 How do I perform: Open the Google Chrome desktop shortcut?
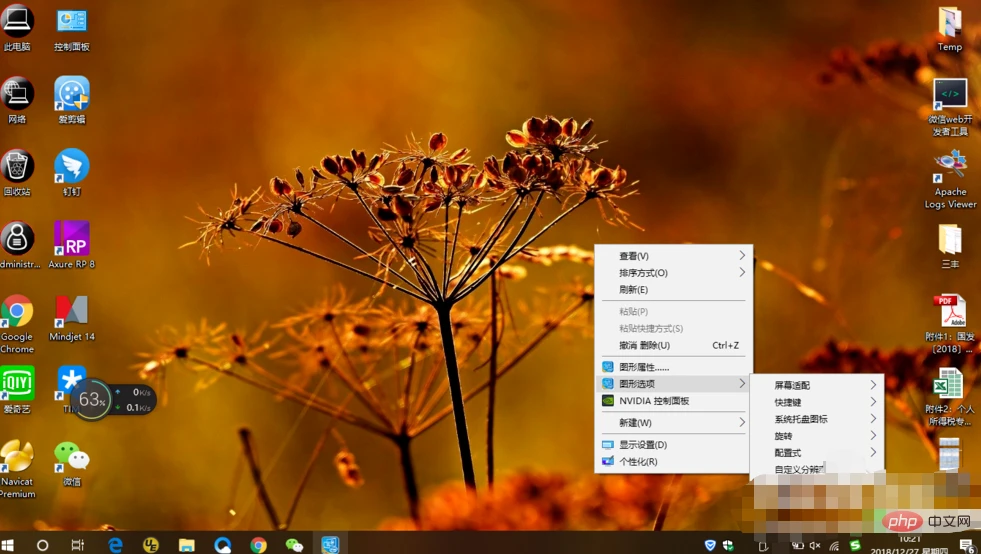click(17, 313)
